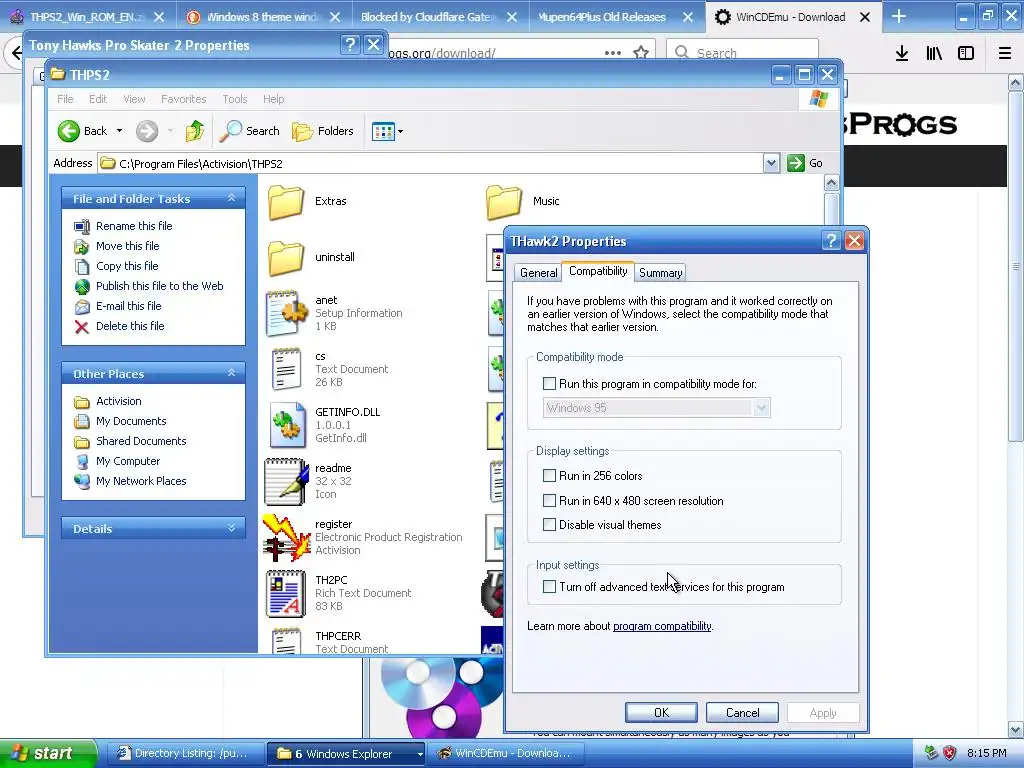The height and width of the screenshot is (768, 1024).
Task: Open the Address bar dropdown arrow
Action: 771,163
